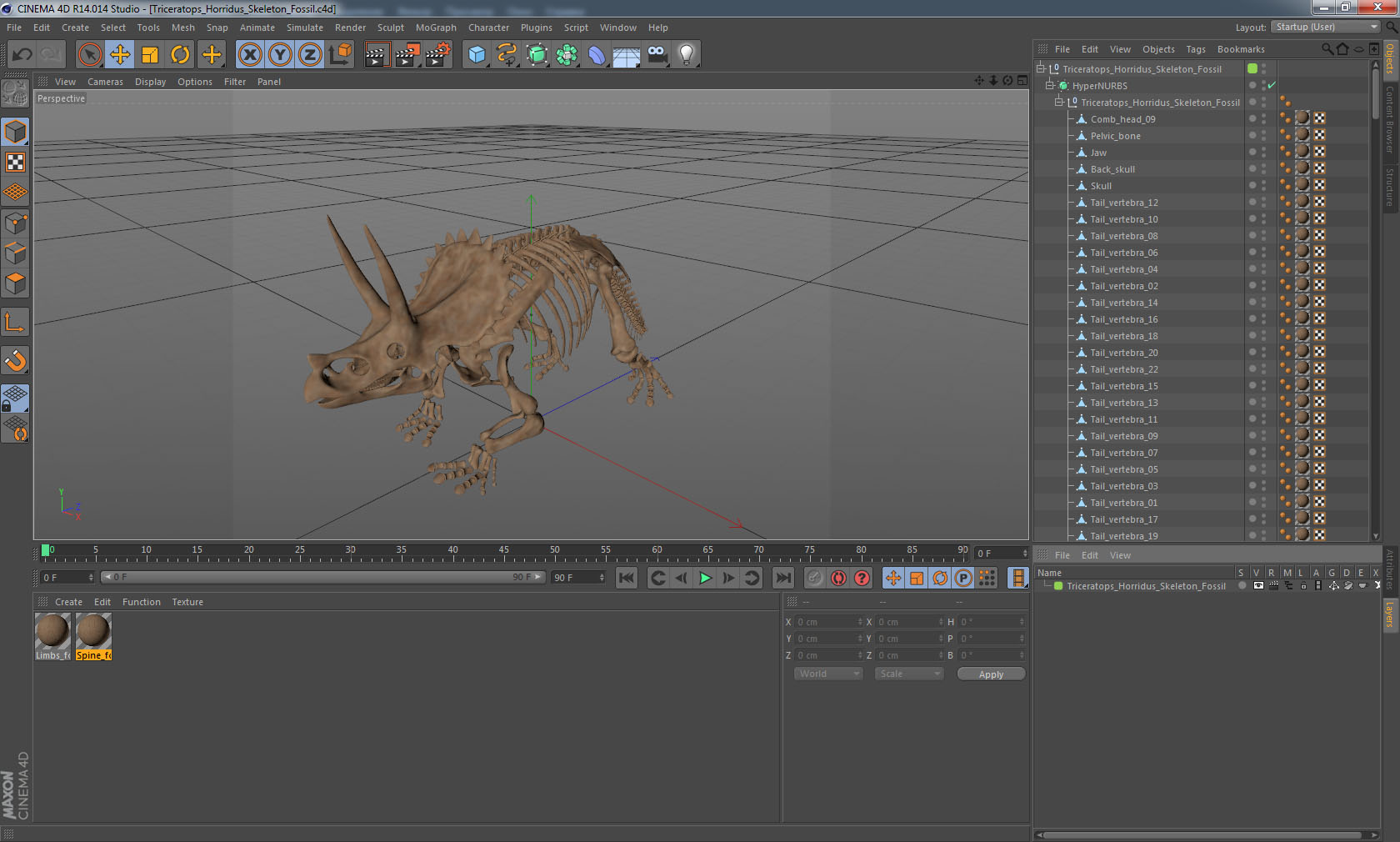Click the timeline preview range slider bar
This screenshot has height=842, width=1400.
click(322, 577)
